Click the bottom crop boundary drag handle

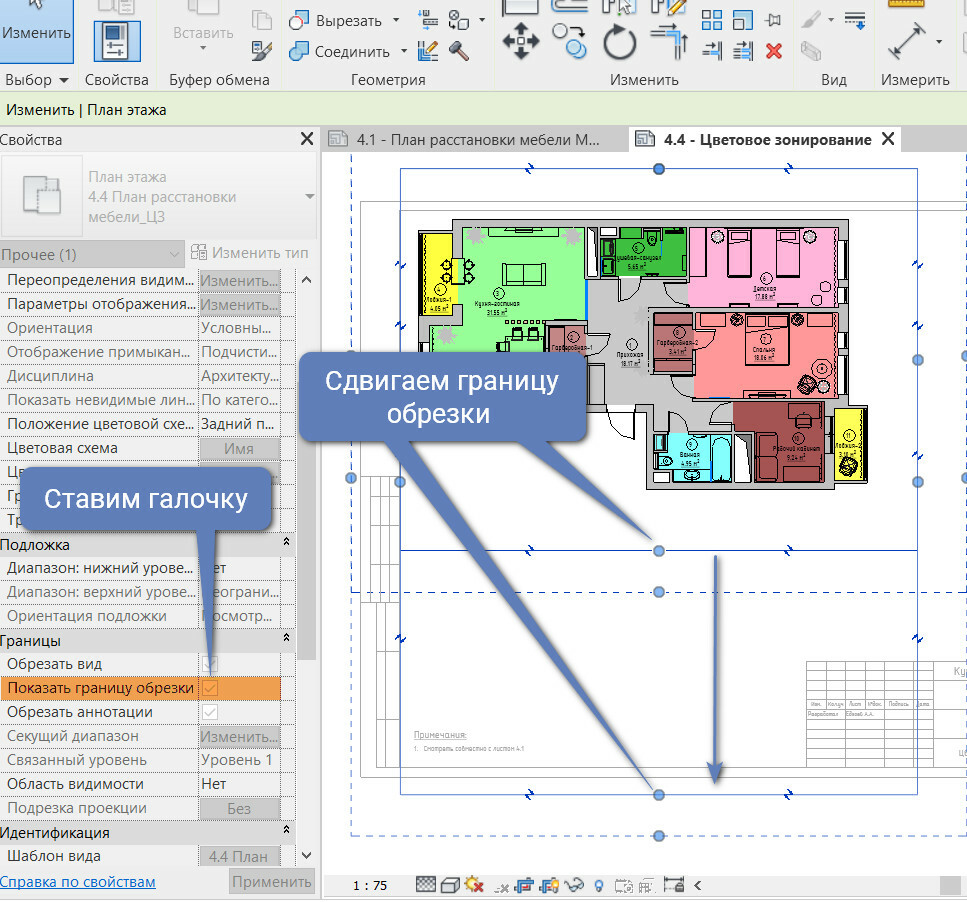click(658, 794)
